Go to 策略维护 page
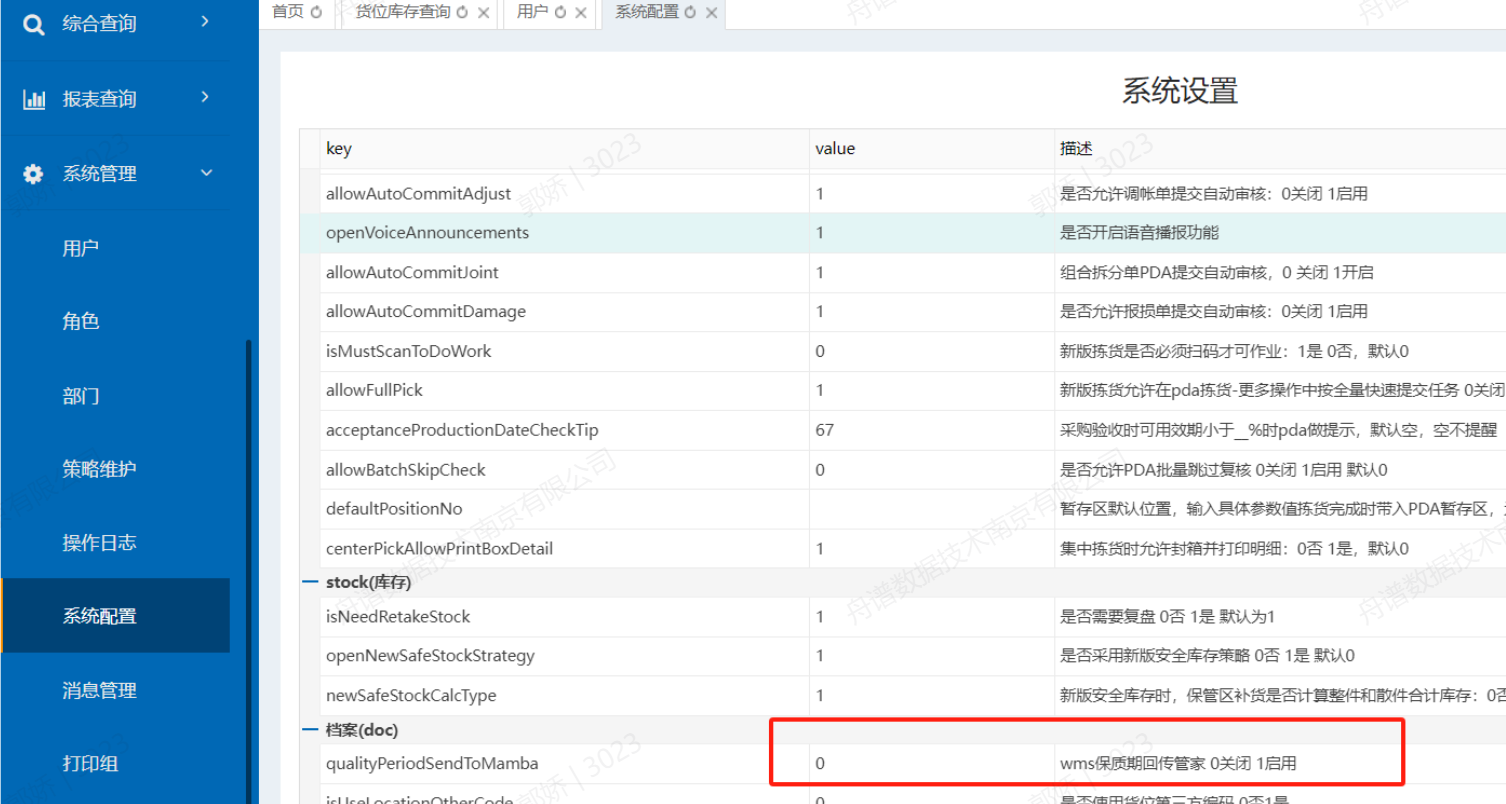Screen dimensions: 1506x804 pyautogui.click(x=99, y=469)
